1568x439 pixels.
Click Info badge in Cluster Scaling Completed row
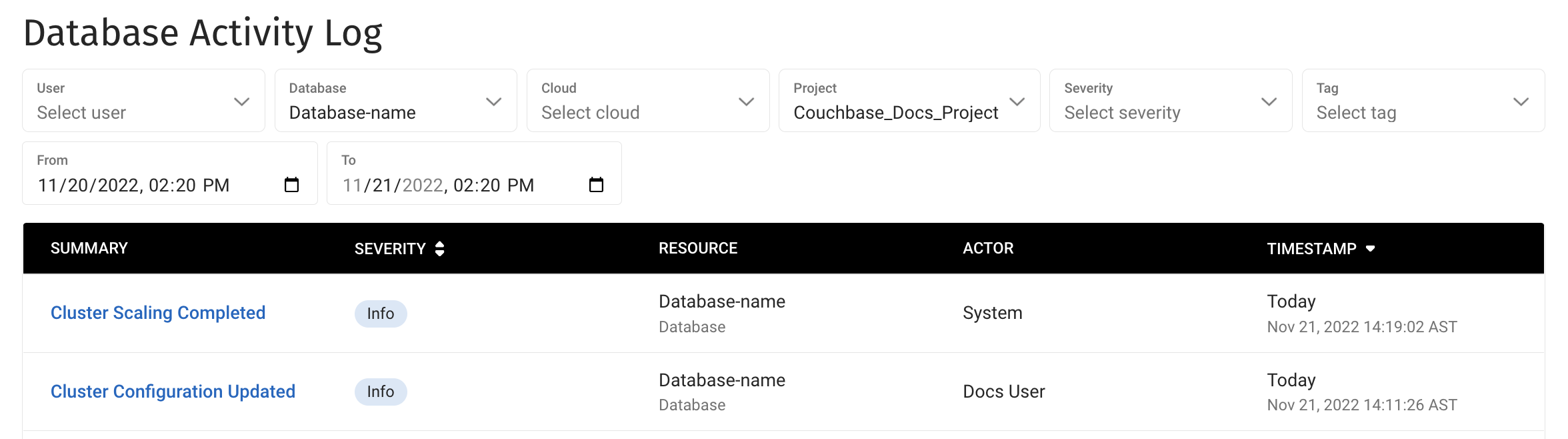381,314
